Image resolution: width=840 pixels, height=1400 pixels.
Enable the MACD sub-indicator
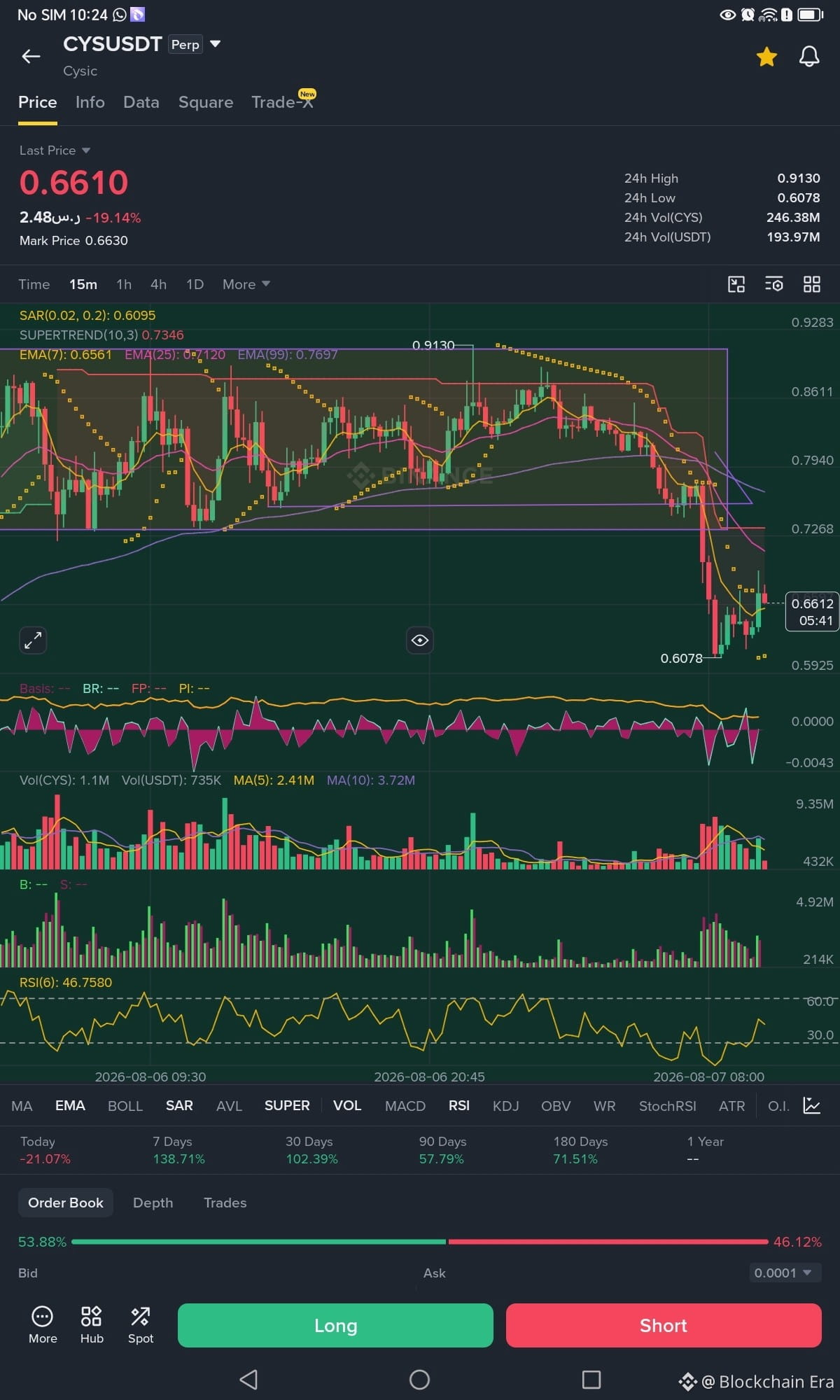point(405,1106)
